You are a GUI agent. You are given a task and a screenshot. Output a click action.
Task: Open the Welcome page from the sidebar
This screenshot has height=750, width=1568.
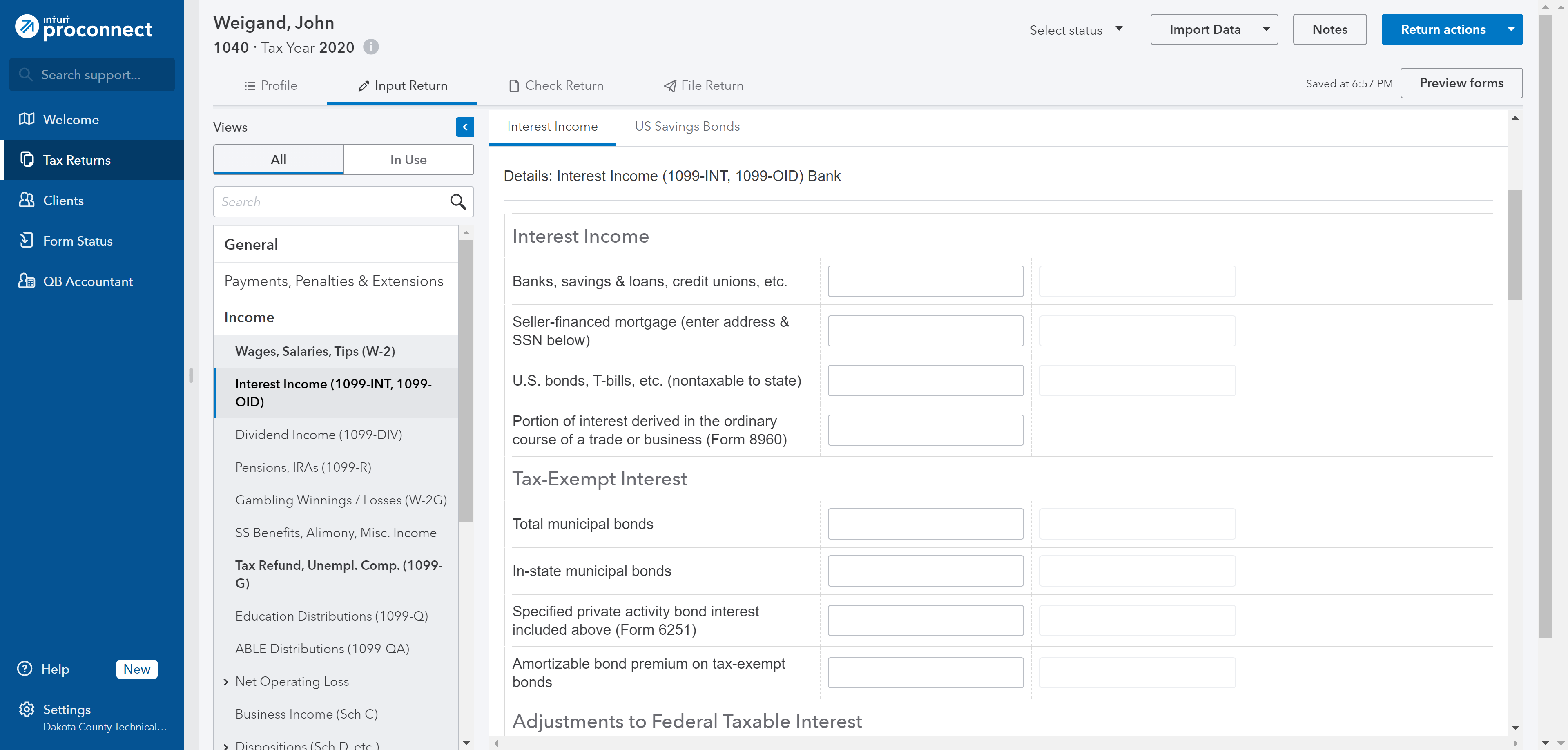pos(71,119)
